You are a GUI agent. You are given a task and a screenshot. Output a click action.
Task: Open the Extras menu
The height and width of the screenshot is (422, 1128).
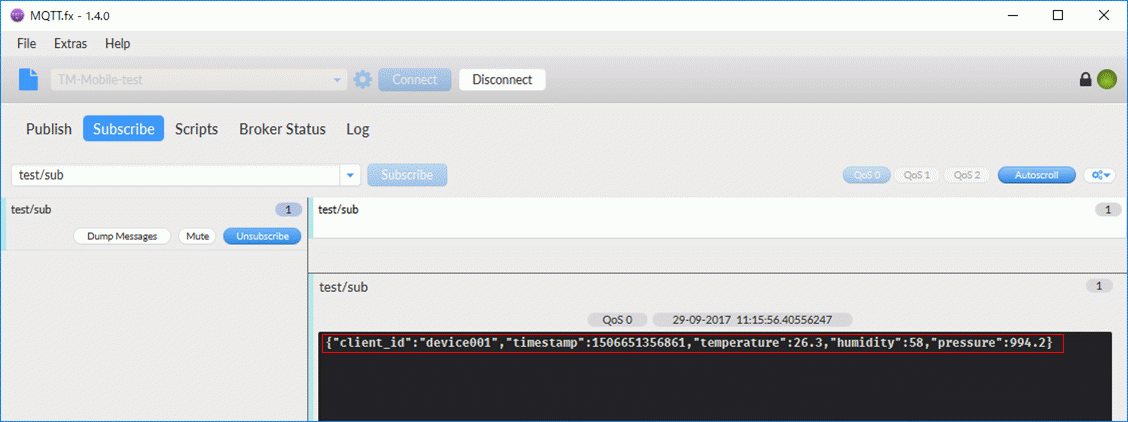70,44
